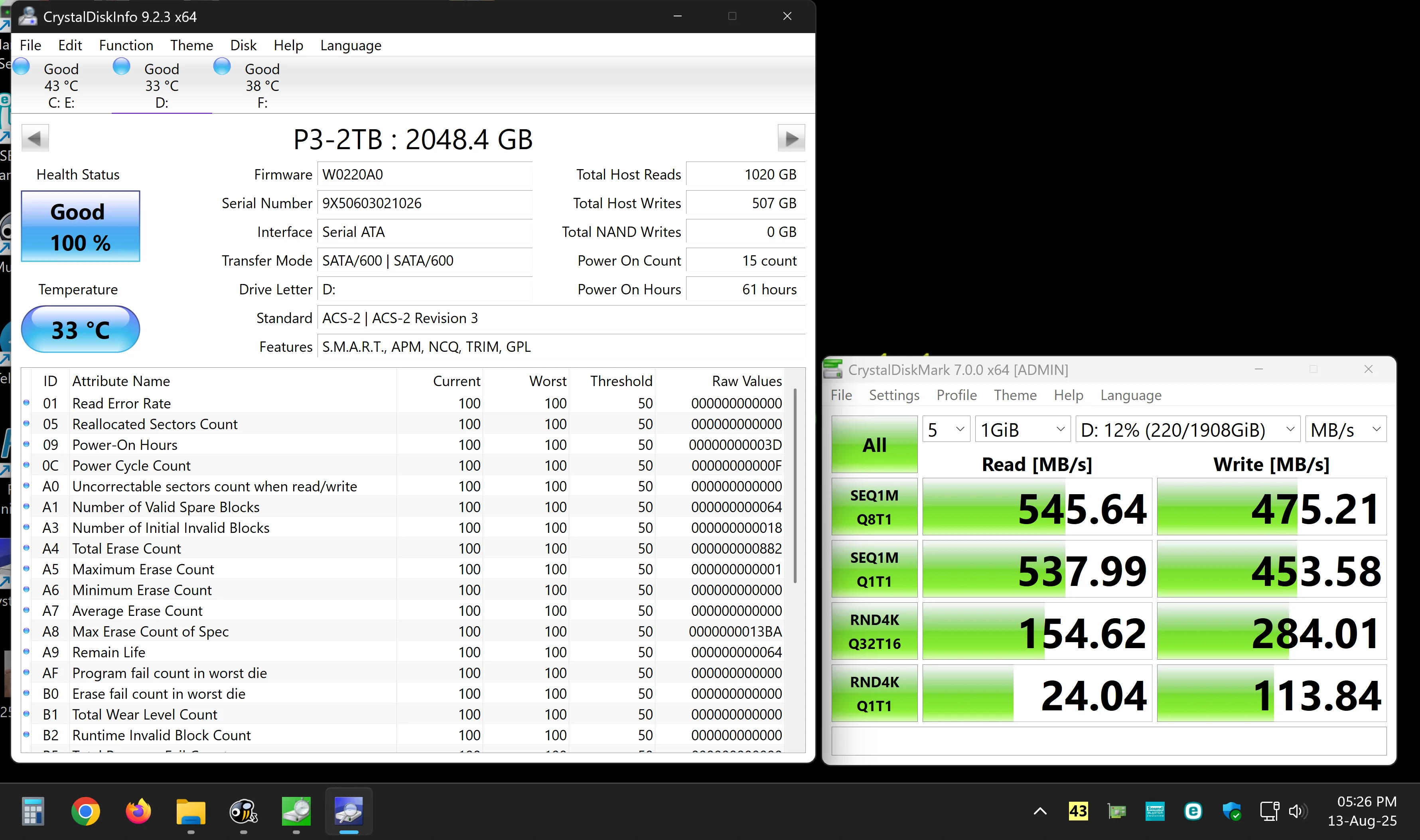Select the F: drive Good 38 °C tab
The height and width of the screenshot is (840, 1420).
tap(262, 85)
